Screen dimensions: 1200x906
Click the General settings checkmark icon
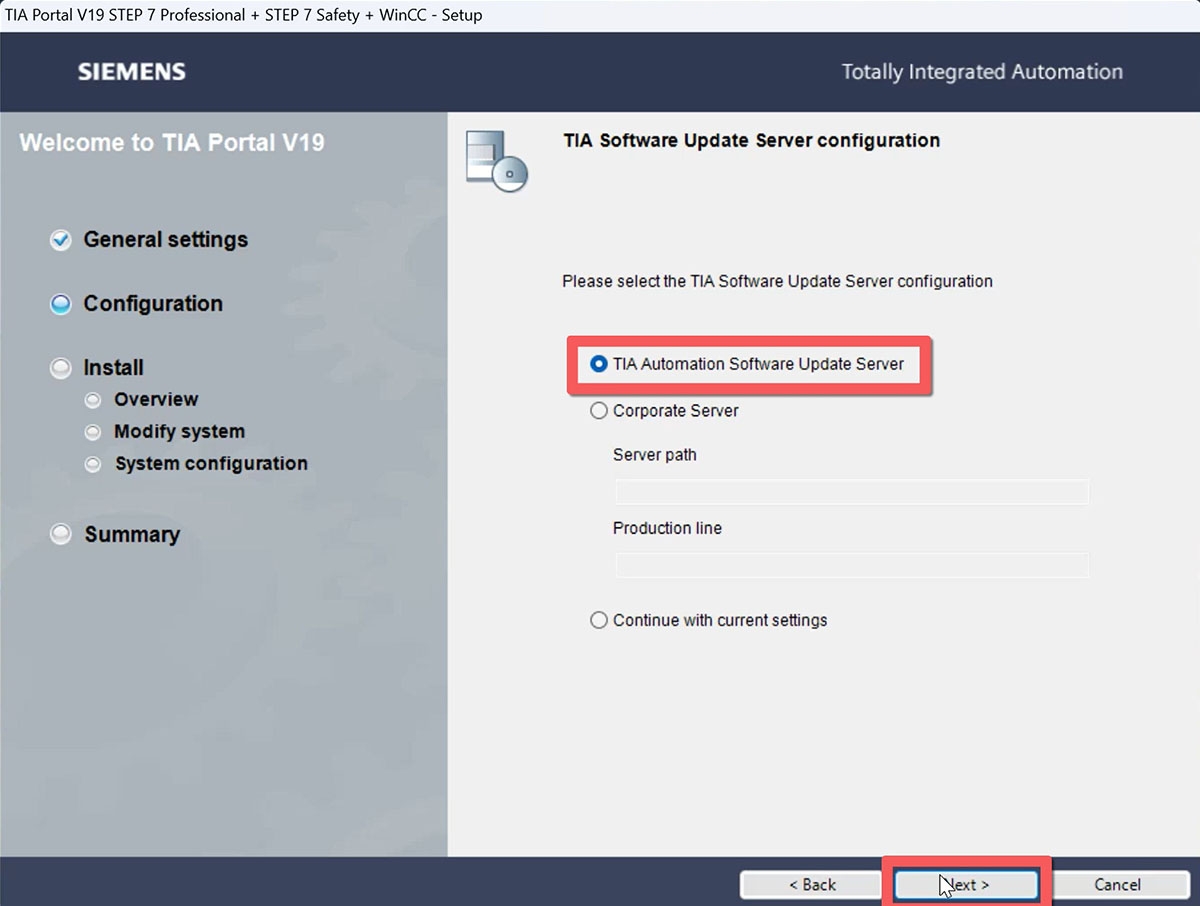point(61,240)
